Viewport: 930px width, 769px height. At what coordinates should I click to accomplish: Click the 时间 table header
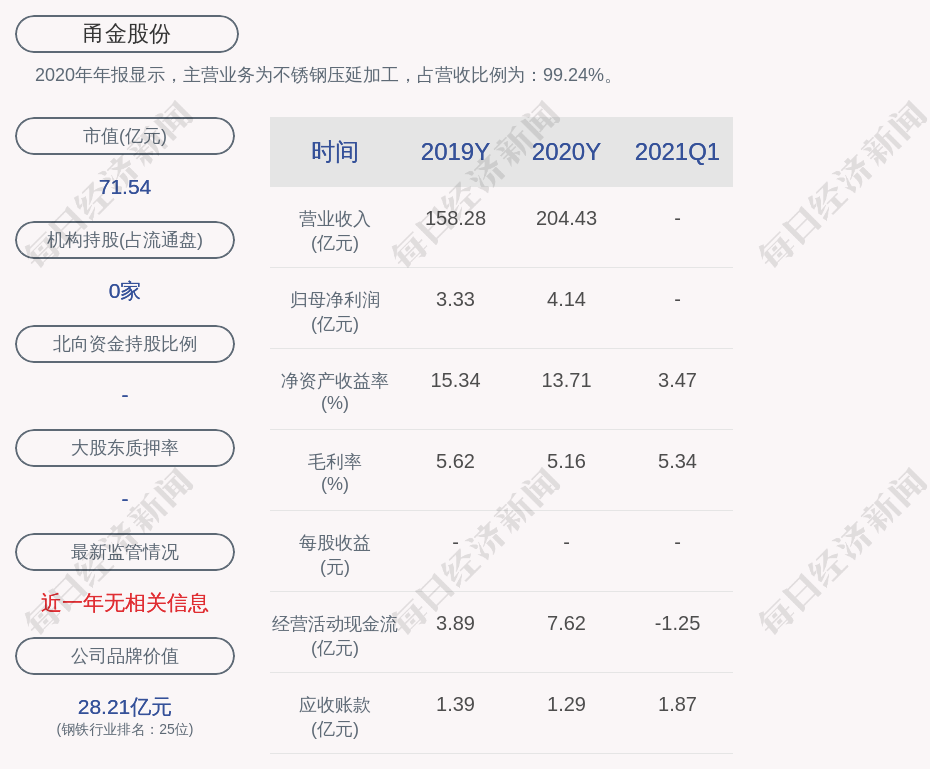335,152
